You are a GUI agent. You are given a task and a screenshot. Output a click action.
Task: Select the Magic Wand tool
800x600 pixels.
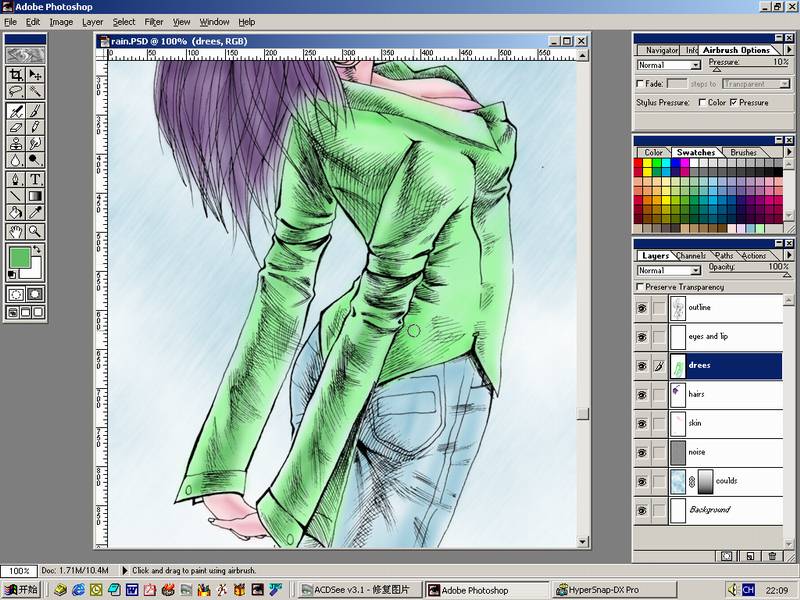[x=35, y=92]
